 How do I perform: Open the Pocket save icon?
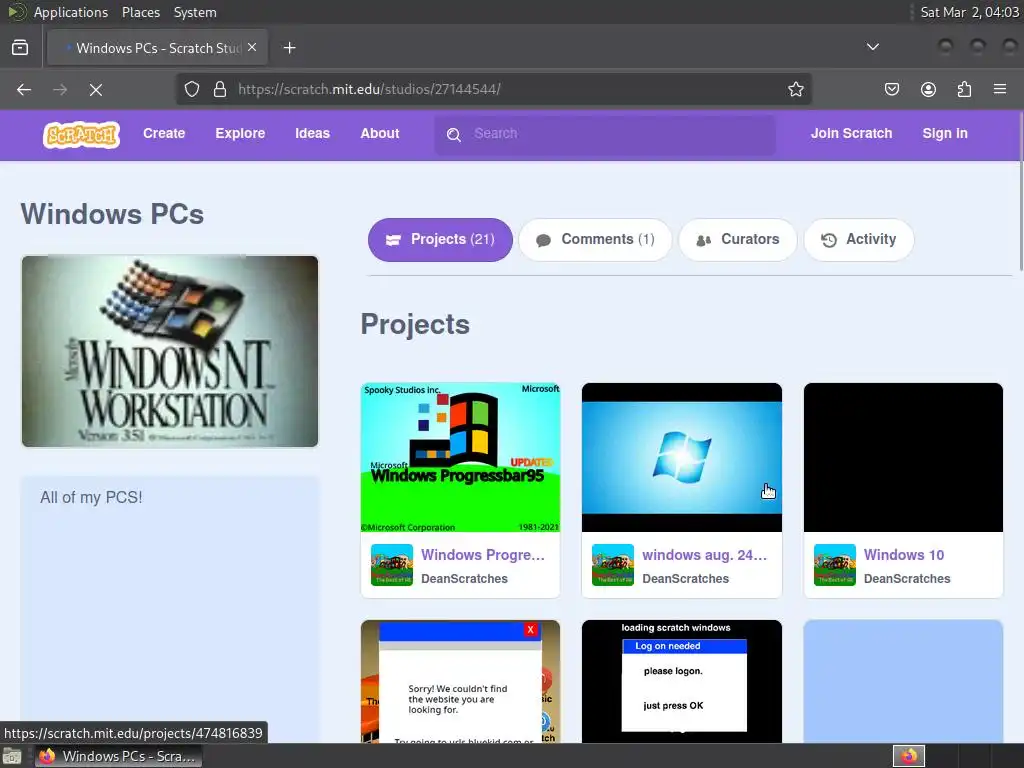pos(892,89)
